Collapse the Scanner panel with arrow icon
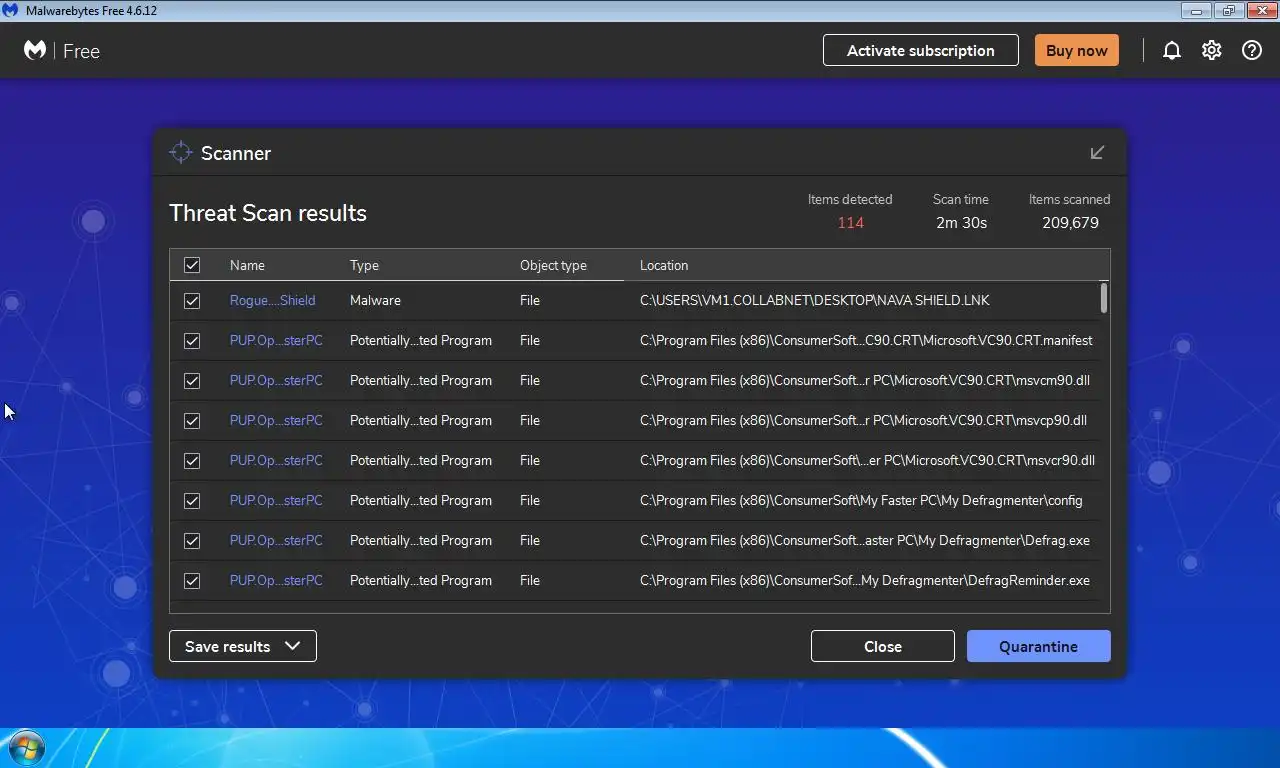The height and width of the screenshot is (768, 1280). pyautogui.click(x=1097, y=152)
